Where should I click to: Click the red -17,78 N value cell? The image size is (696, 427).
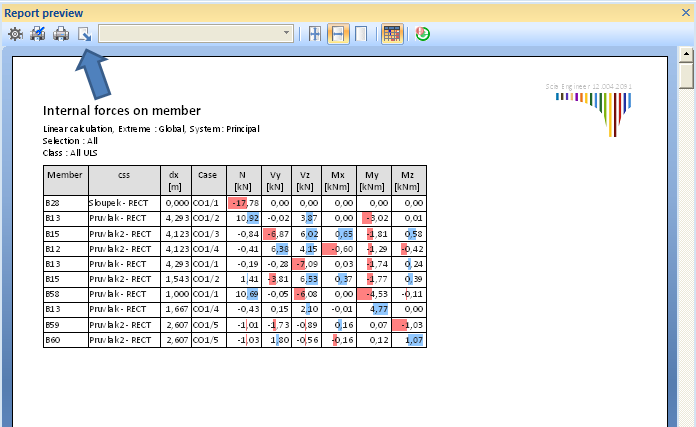[241, 203]
